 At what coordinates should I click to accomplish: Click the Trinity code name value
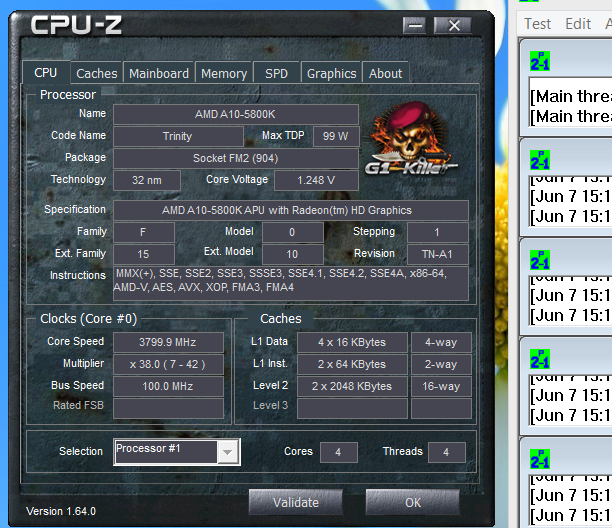coord(178,136)
